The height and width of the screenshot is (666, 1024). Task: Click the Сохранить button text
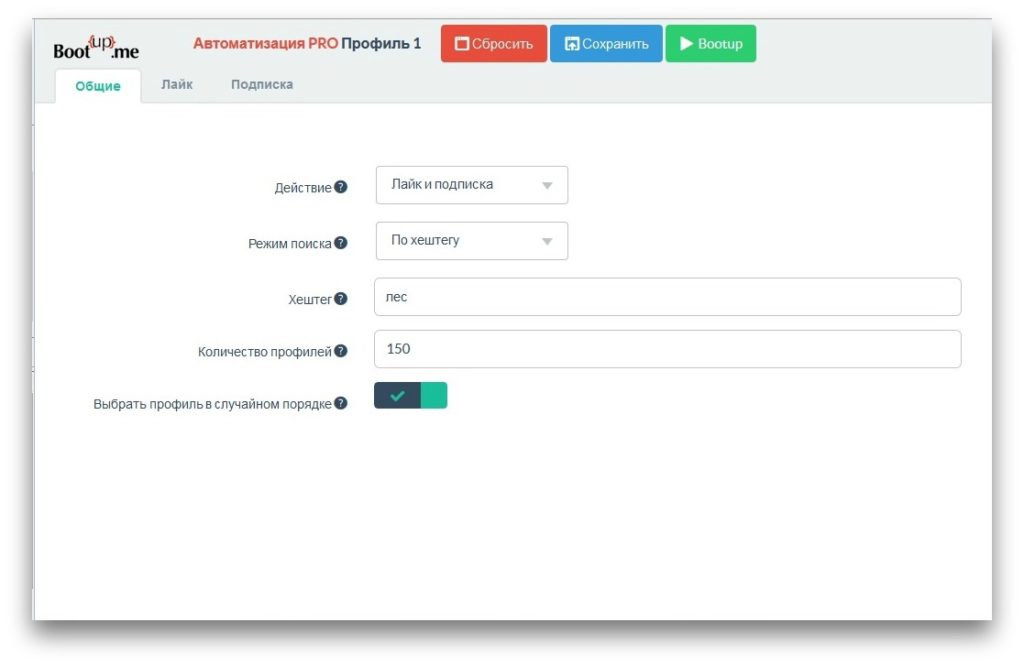pos(615,44)
